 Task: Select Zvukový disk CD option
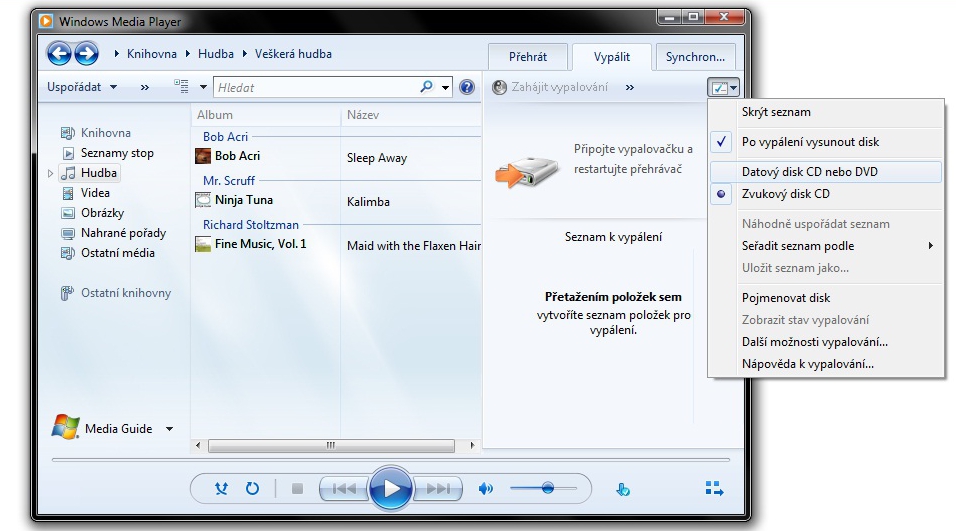(826, 194)
